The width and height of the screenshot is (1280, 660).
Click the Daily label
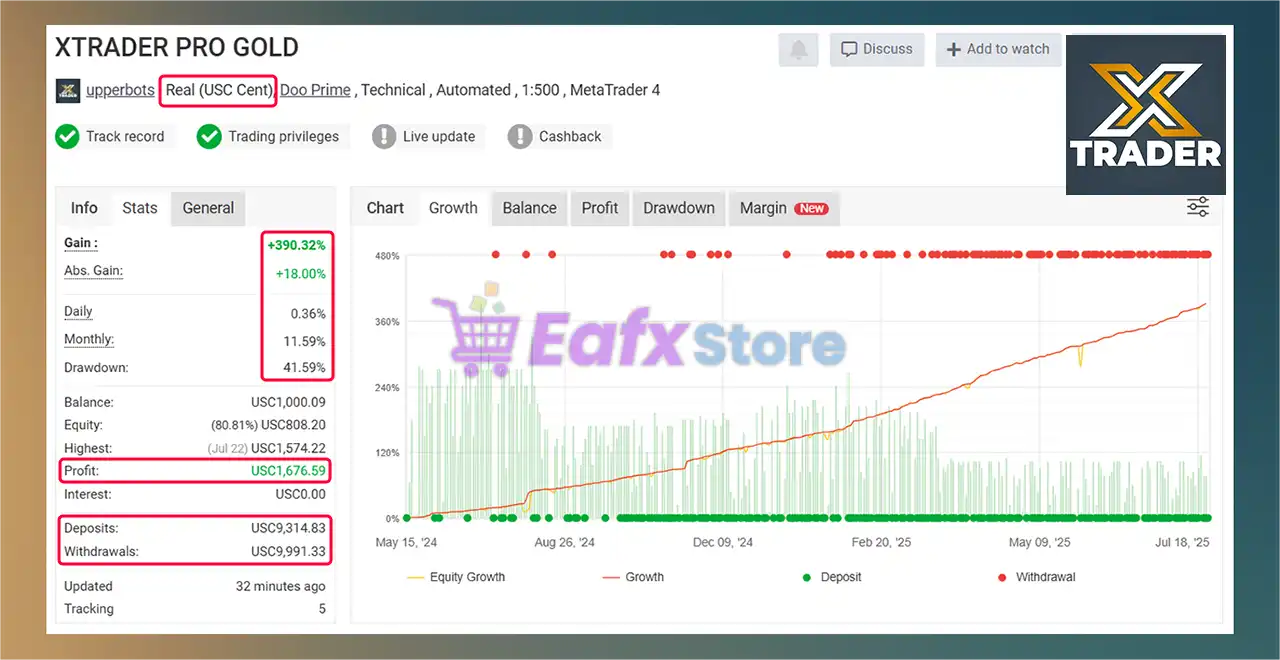click(x=79, y=312)
